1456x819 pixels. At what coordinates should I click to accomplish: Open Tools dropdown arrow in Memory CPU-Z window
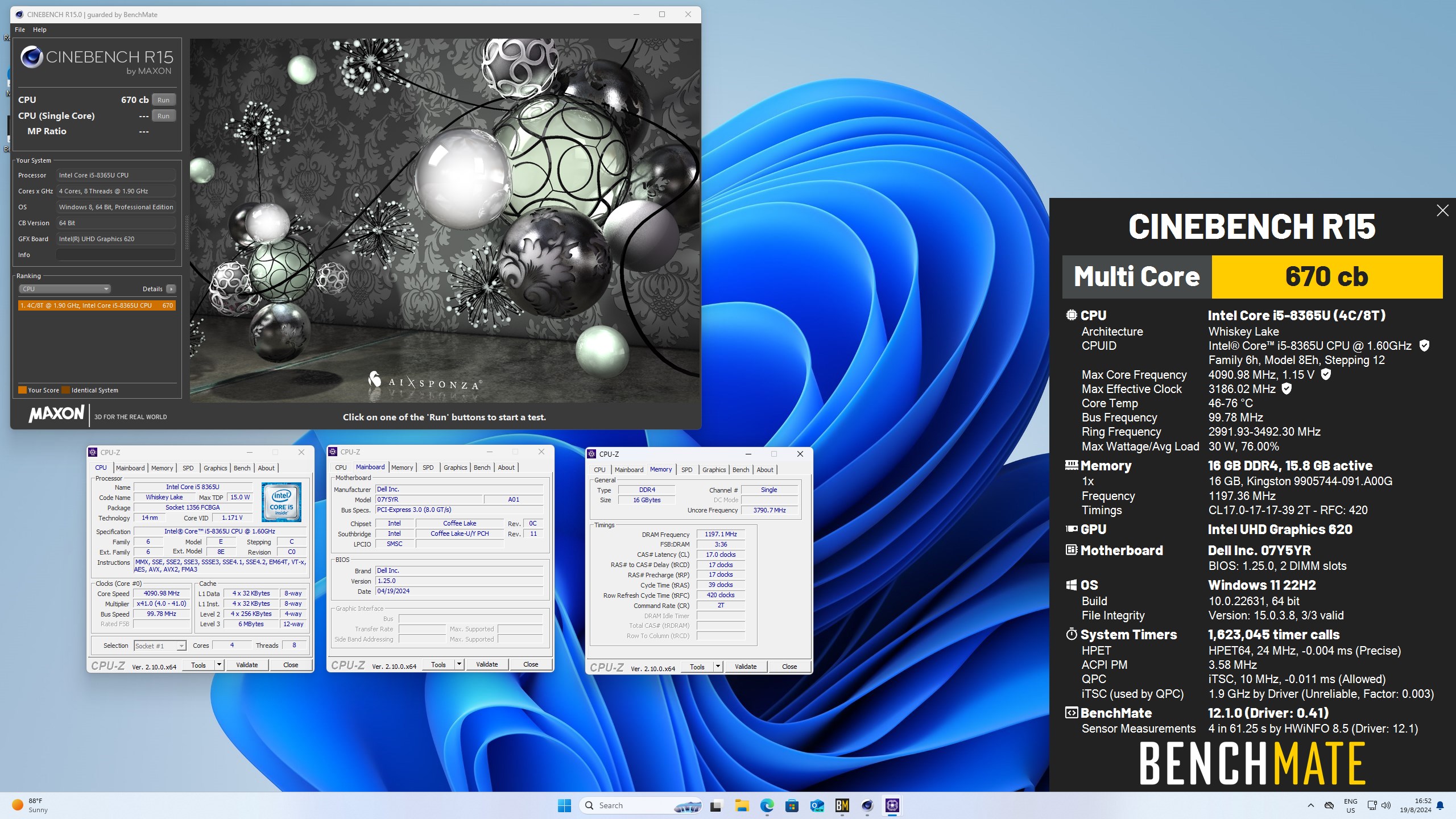tap(718, 667)
